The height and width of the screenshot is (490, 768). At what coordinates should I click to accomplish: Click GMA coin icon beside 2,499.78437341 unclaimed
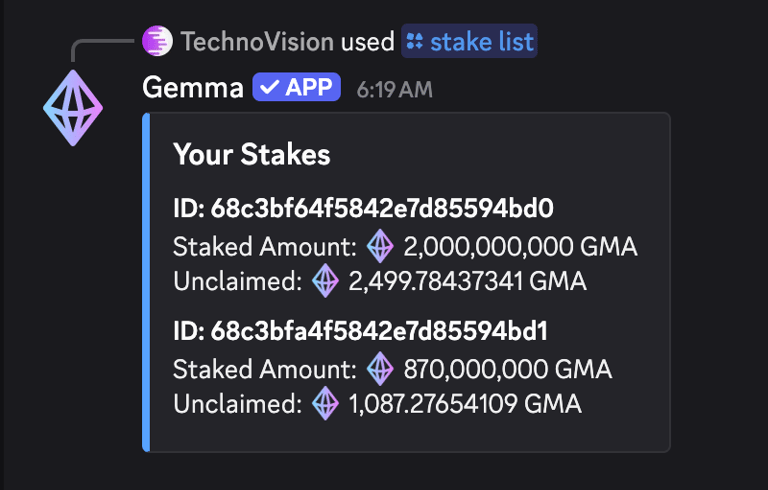(326, 281)
